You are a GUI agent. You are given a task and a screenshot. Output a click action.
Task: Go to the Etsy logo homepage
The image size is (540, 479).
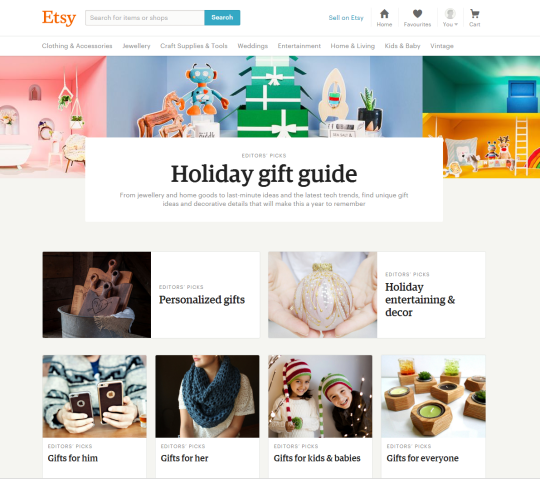pyautogui.click(x=59, y=18)
